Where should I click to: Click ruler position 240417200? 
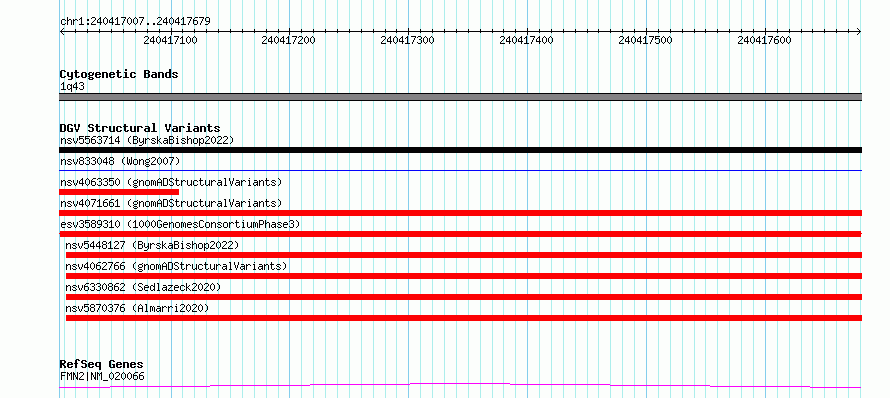pyautogui.click(x=289, y=40)
